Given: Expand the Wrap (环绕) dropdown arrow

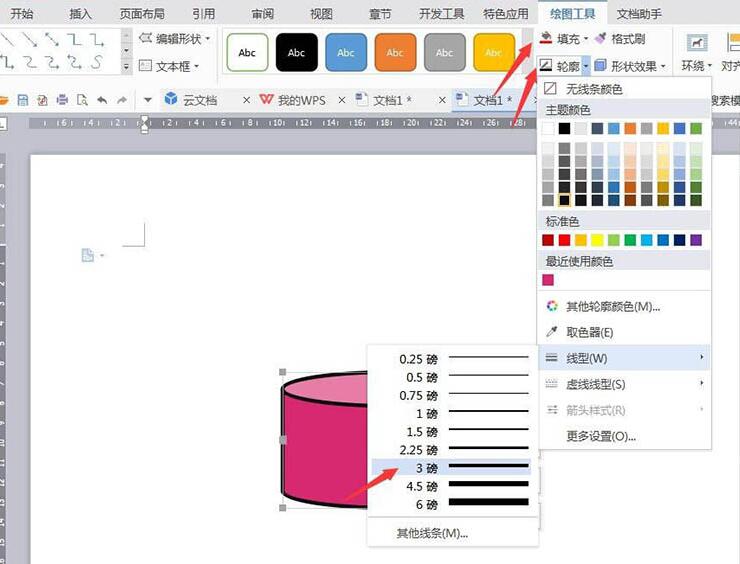Looking at the screenshot, I should [710, 66].
